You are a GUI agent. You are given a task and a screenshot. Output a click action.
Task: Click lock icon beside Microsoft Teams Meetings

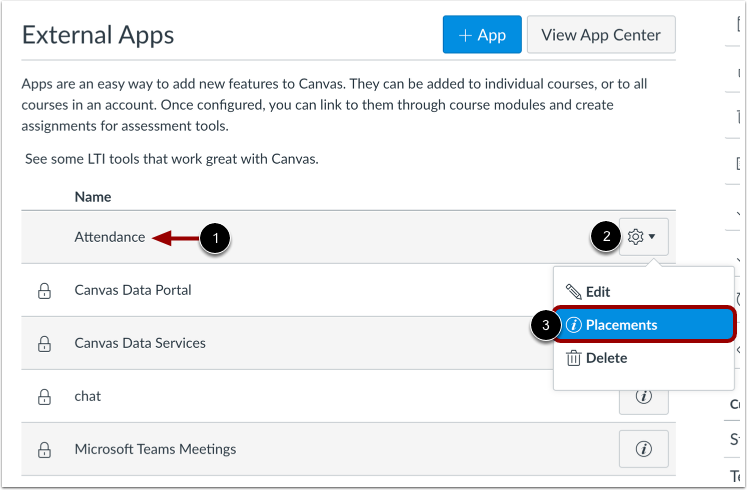(44, 450)
